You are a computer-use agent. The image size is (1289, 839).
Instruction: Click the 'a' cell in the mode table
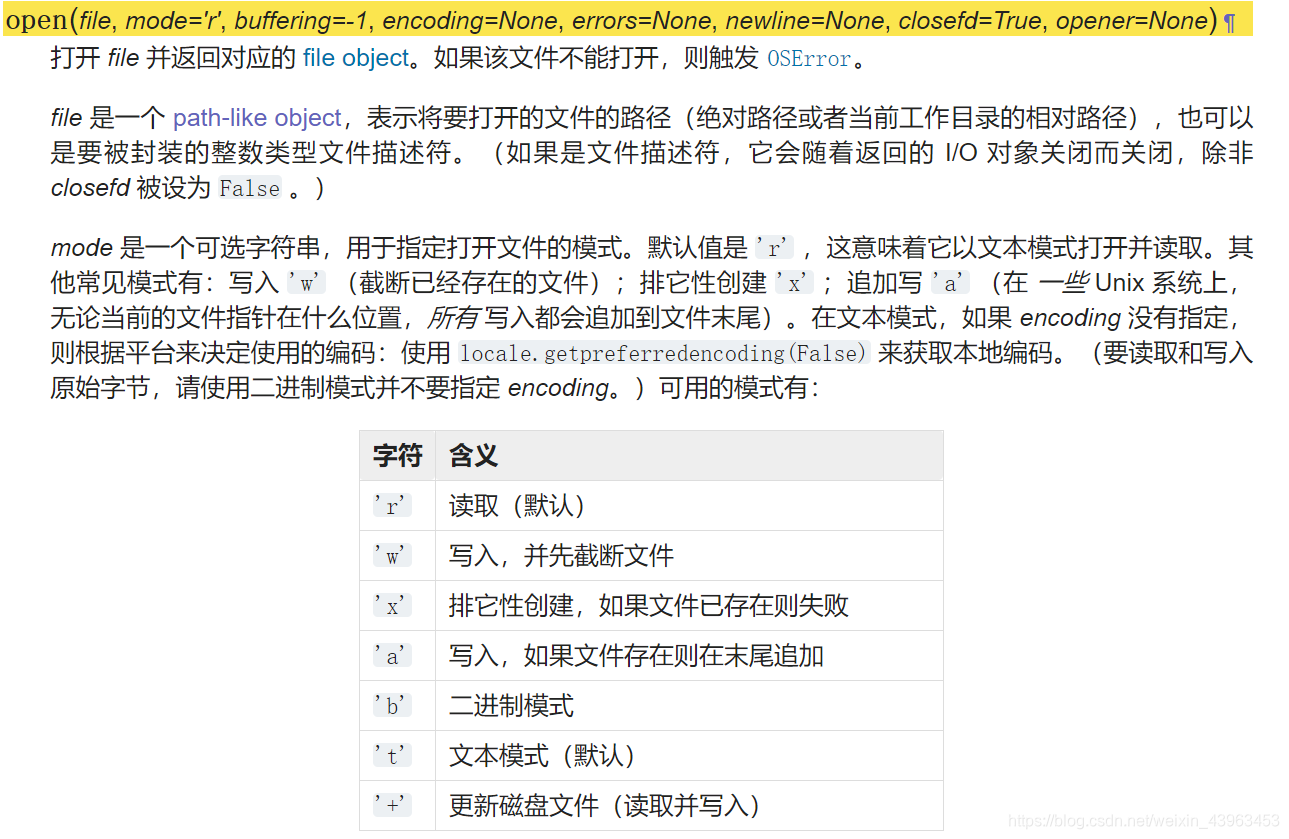398,656
